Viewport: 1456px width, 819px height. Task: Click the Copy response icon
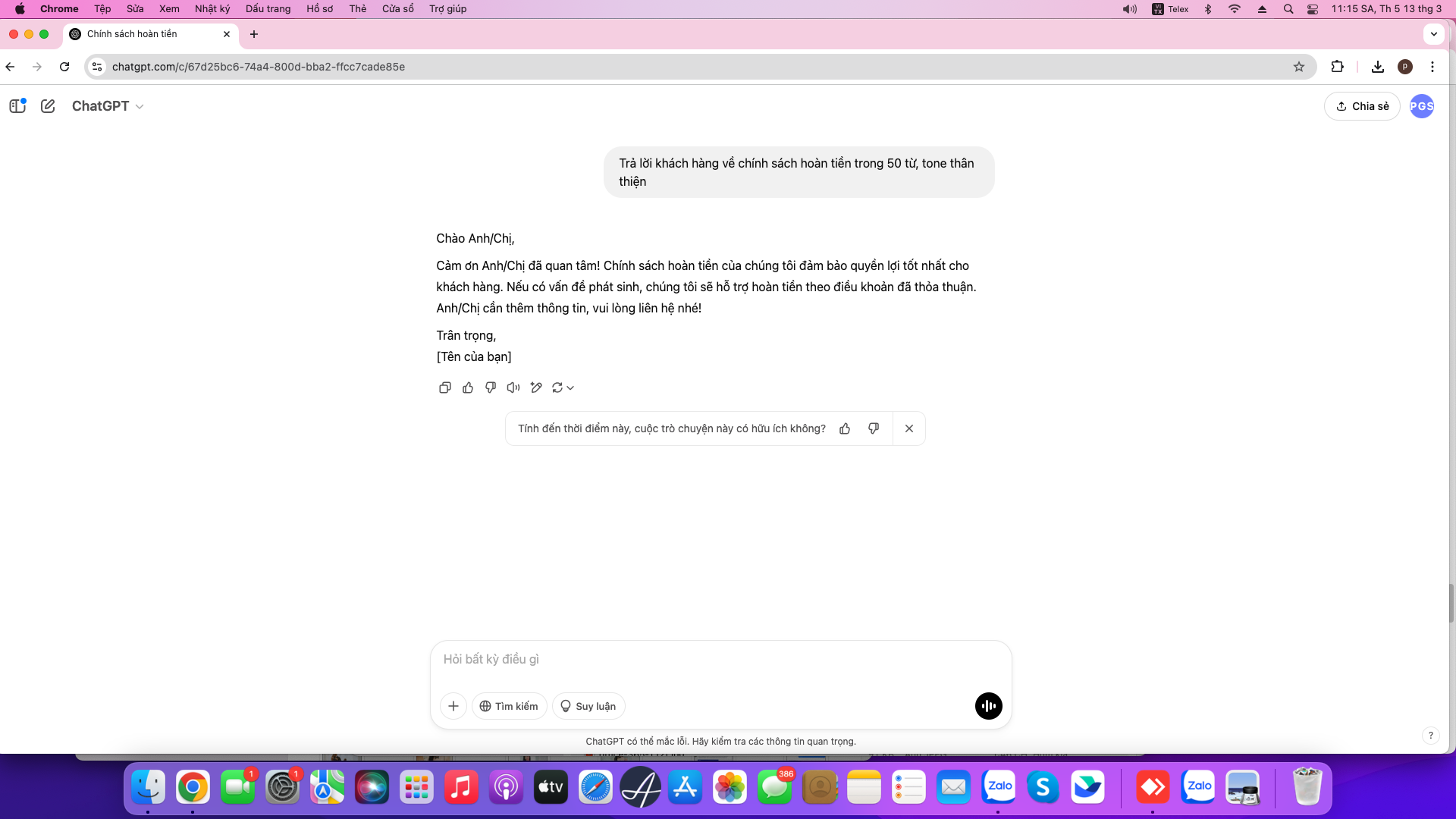(x=445, y=387)
